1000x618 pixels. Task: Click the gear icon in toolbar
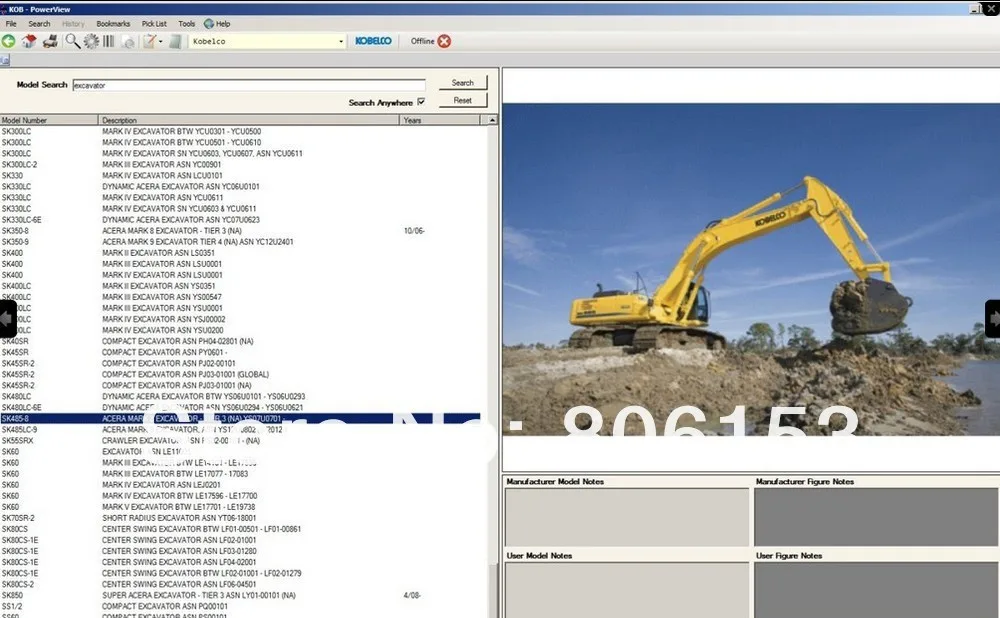pos(91,41)
